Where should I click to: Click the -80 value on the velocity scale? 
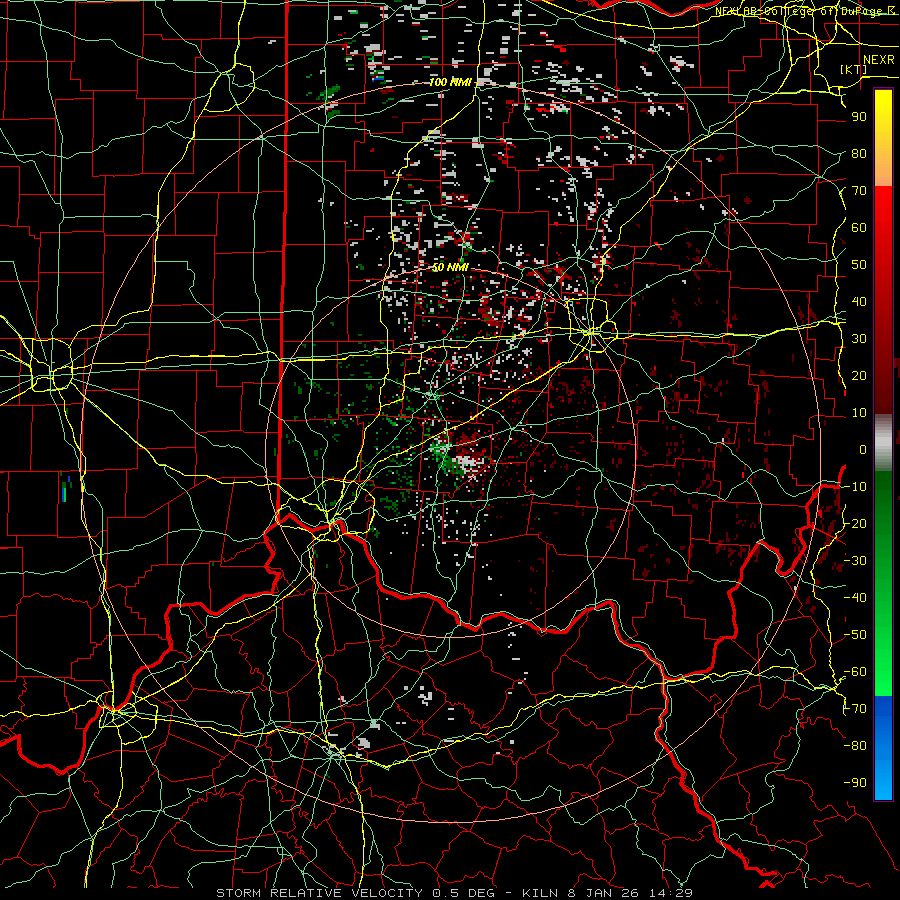855,746
